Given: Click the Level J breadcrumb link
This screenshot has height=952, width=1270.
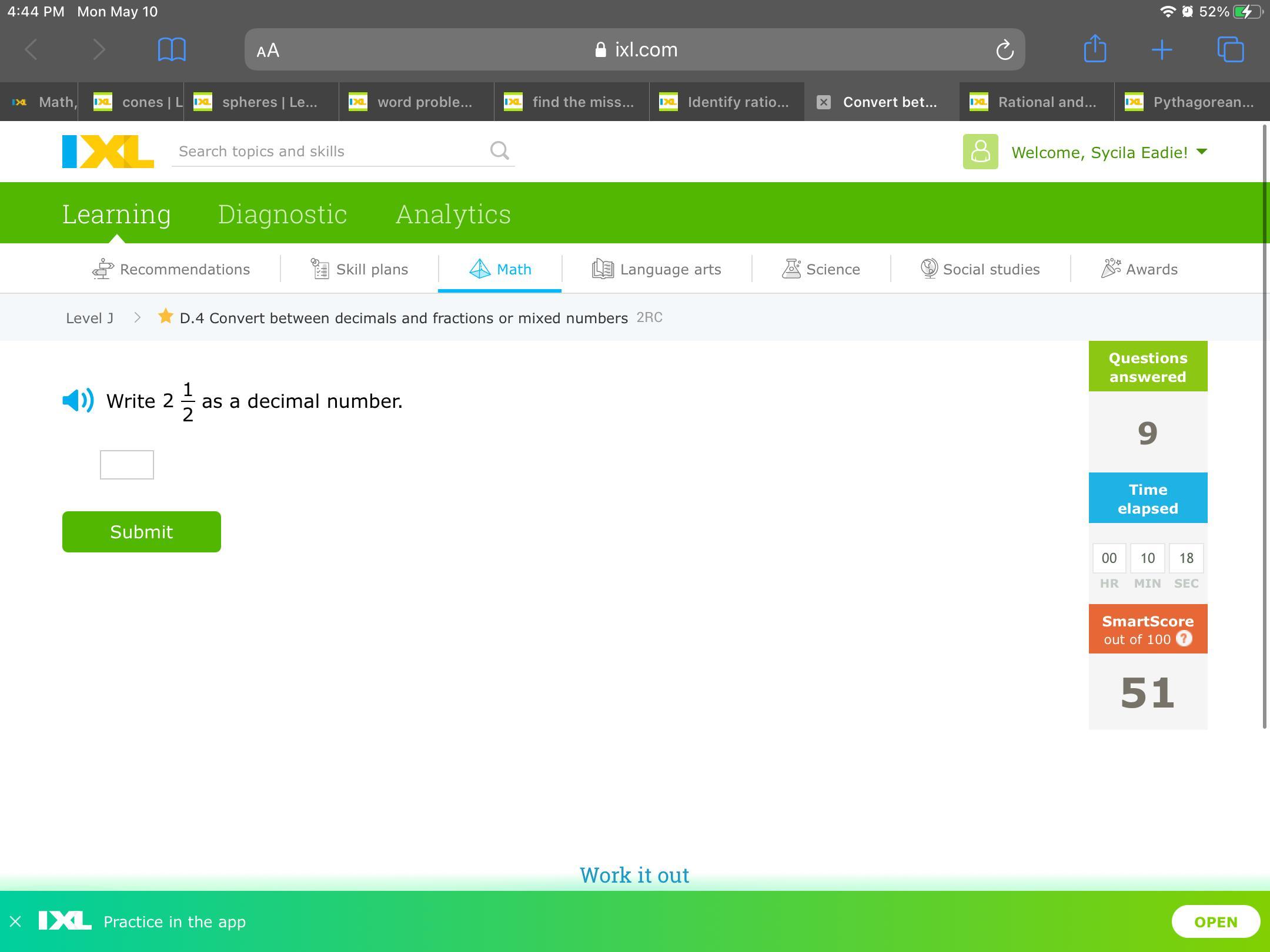Looking at the screenshot, I should (89, 318).
